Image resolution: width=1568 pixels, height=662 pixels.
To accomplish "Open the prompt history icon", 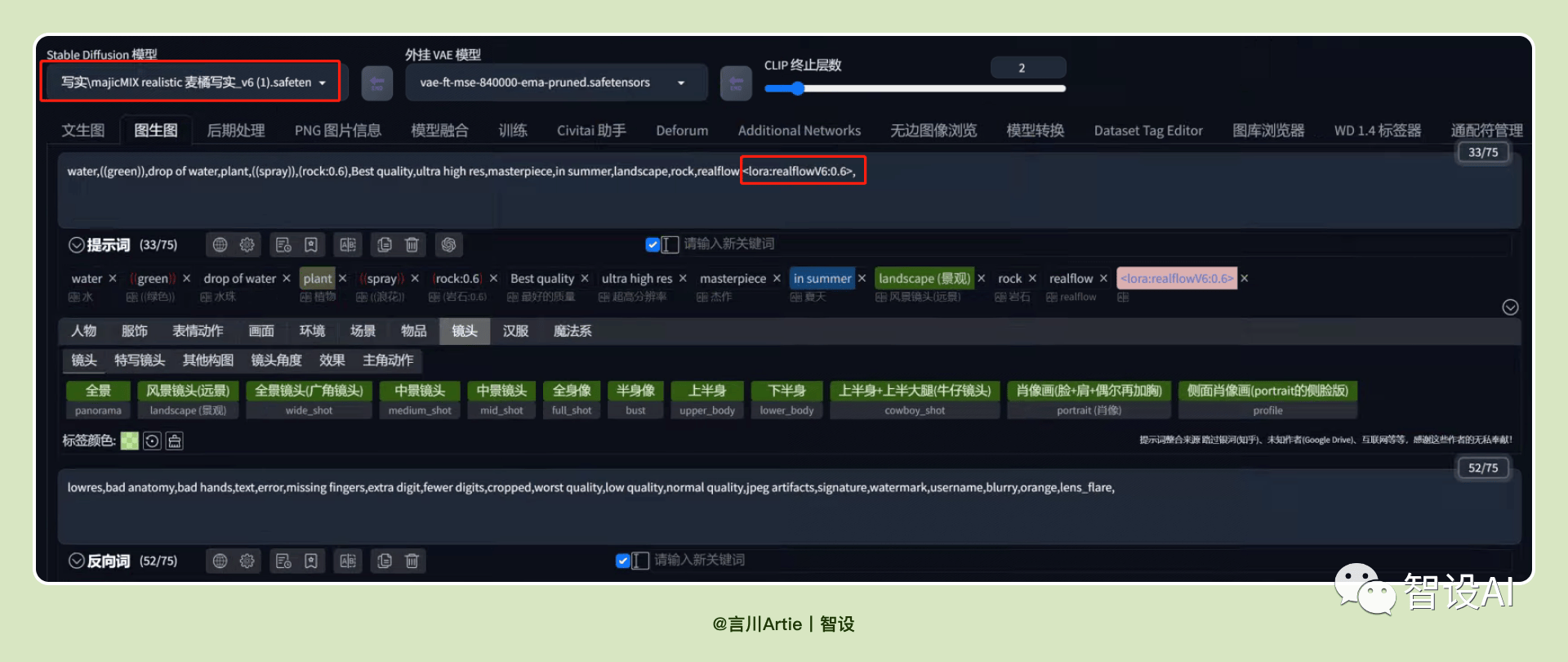I will click(x=283, y=244).
